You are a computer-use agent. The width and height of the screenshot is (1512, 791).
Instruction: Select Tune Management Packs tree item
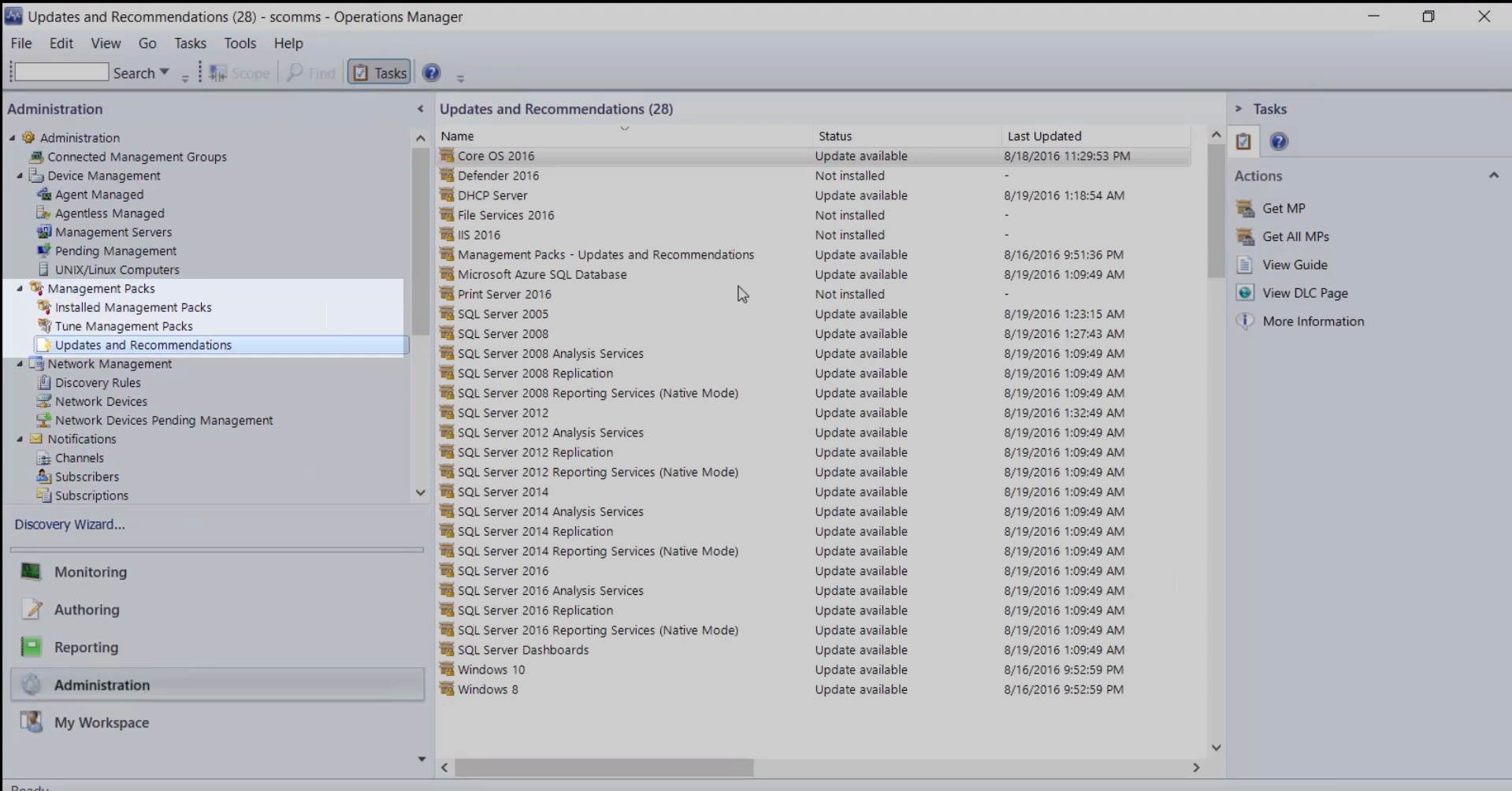[124, 326]
